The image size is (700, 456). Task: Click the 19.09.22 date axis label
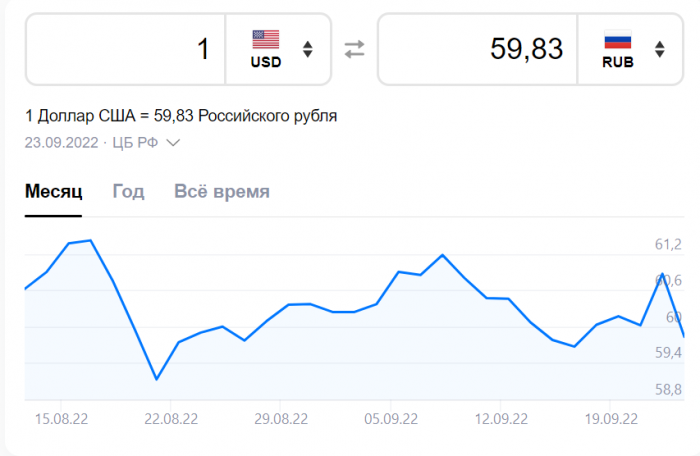pyautogui.click(x=611, y=419)
